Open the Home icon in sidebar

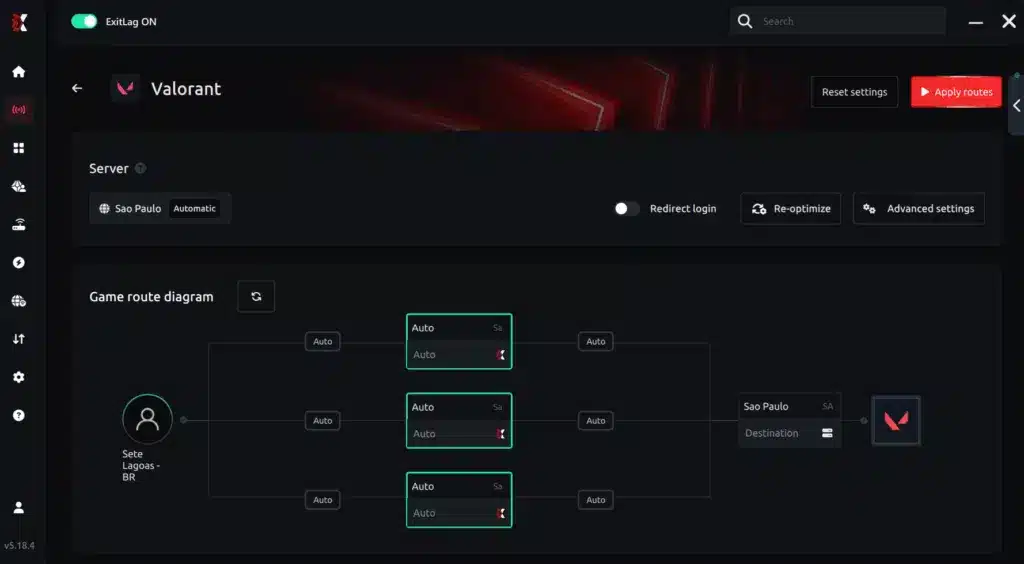[19, 72]
